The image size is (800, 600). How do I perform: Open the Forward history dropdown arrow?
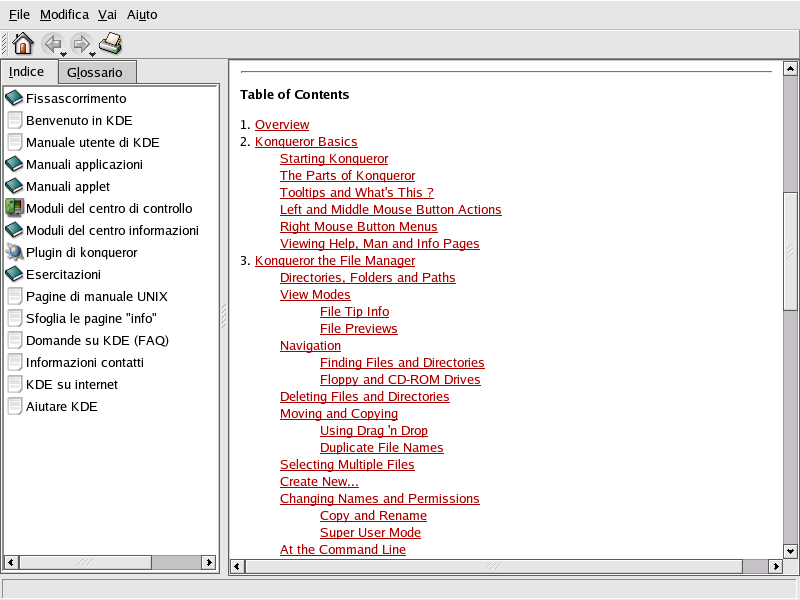[x=93, y=52]
